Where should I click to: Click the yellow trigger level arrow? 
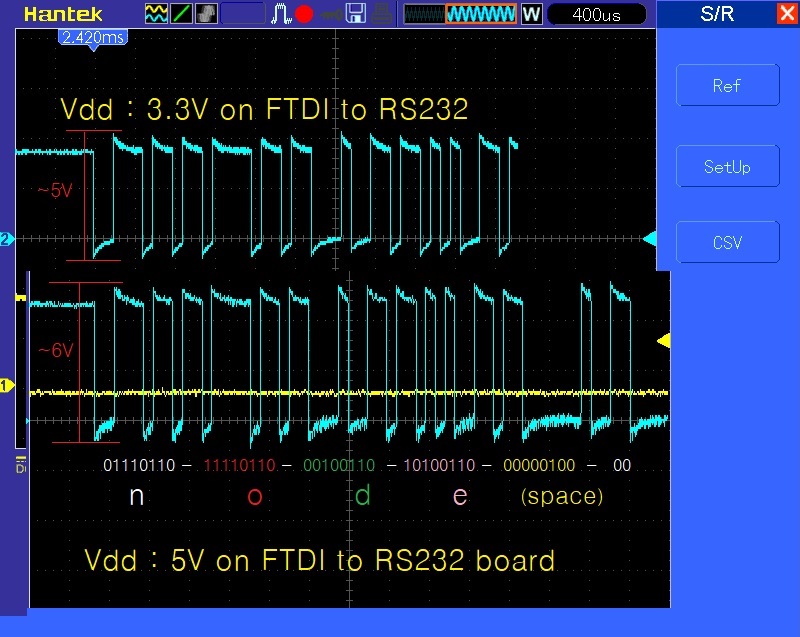[x=663, y=340]
